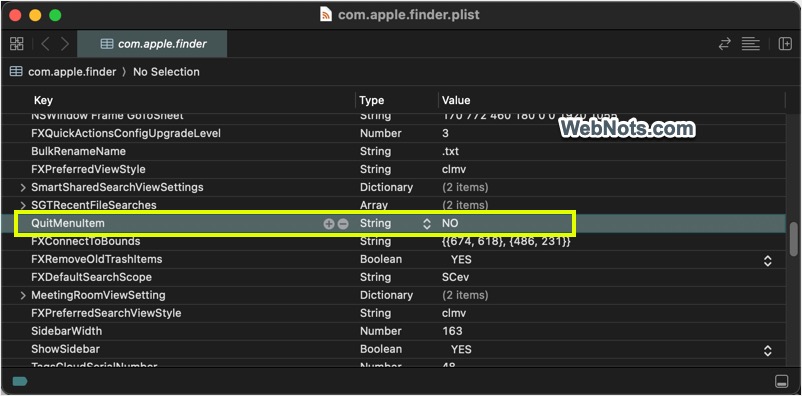The image size is (802, 396).
Task: Add an editor on the right
Action: coord(785,44)
